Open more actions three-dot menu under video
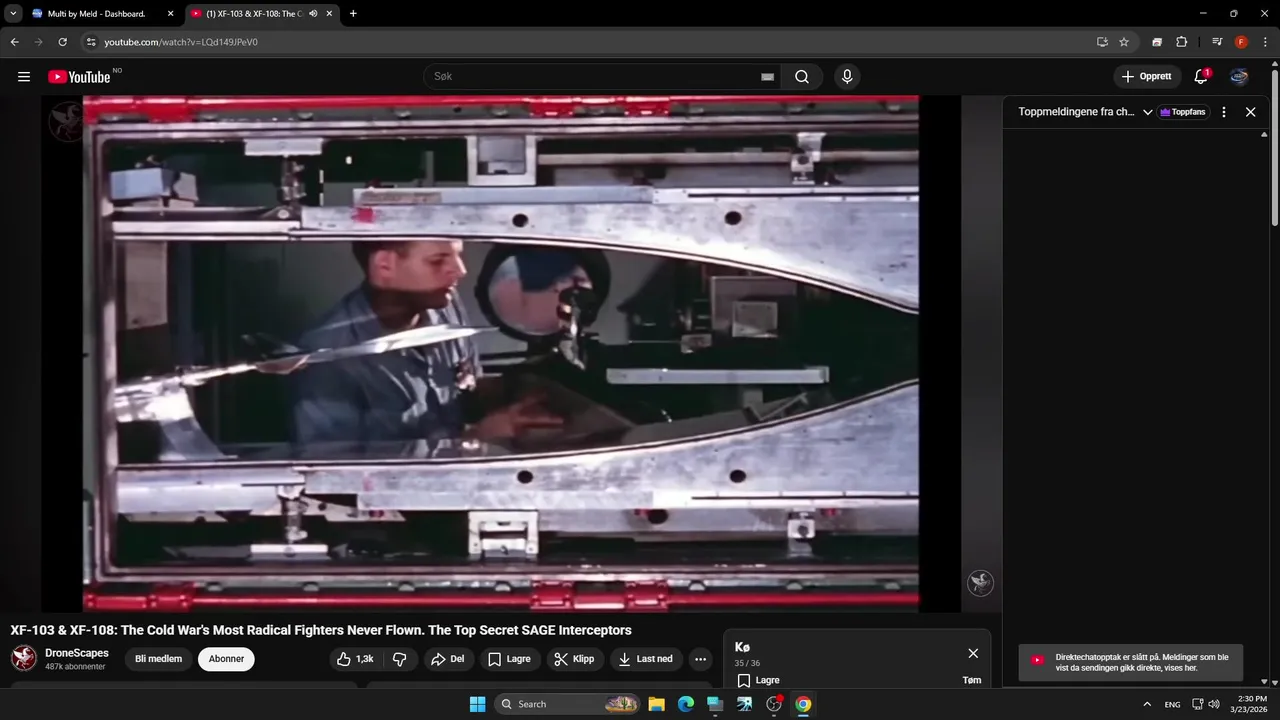This screenshot has height=720, width=1280. click(x=700, y=659)
